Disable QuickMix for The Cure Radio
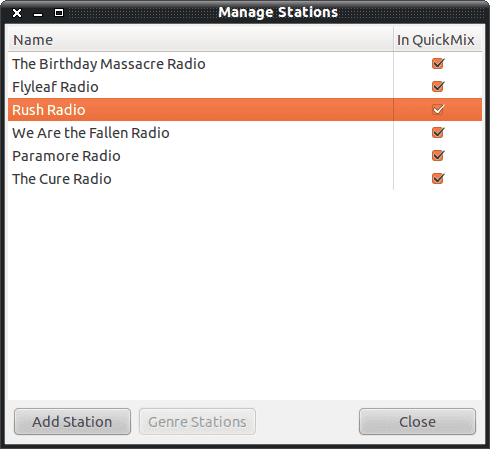This screenshot has width=490, height=449. coord(438,178)
